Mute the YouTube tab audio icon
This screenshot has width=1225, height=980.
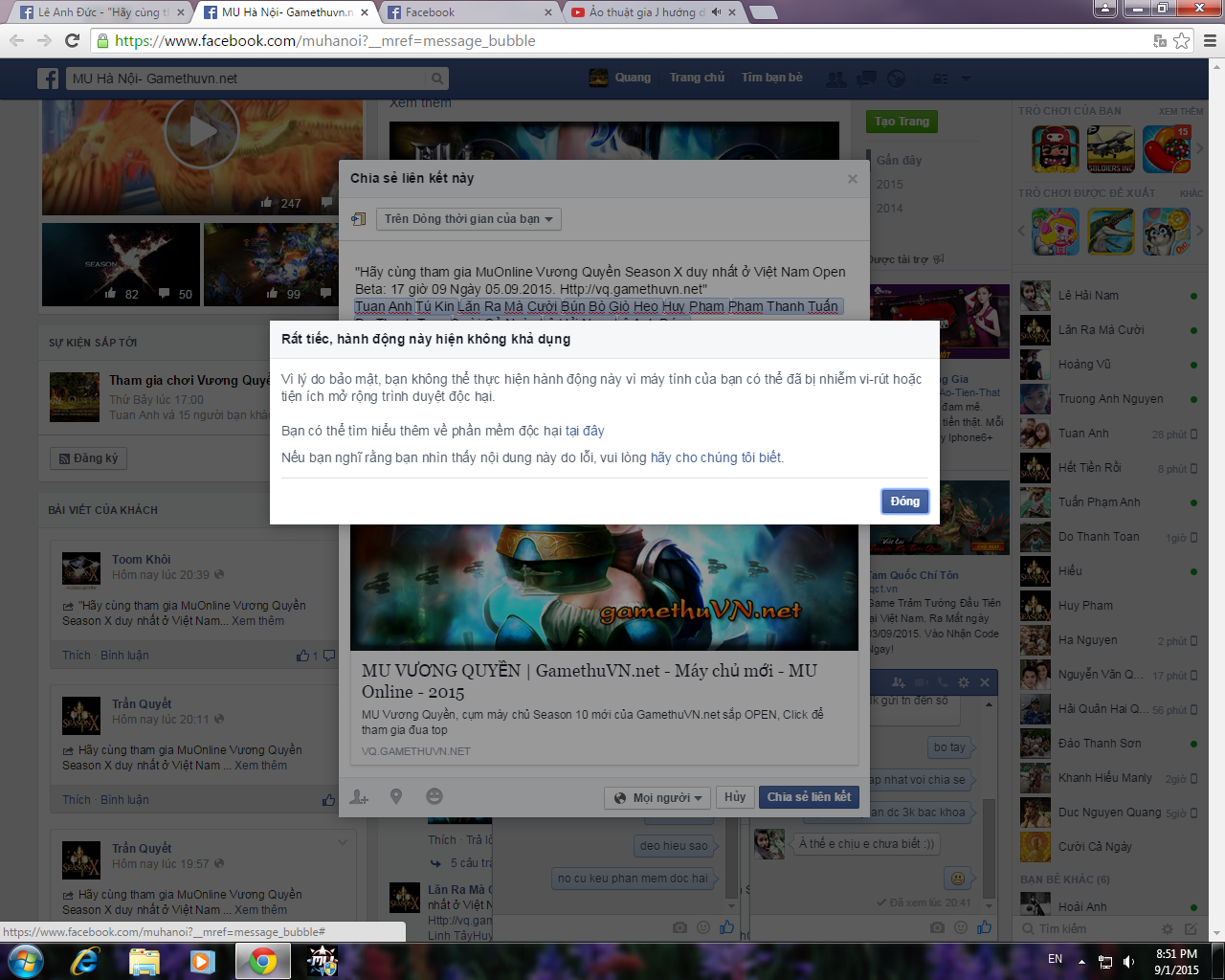[717, 12]
